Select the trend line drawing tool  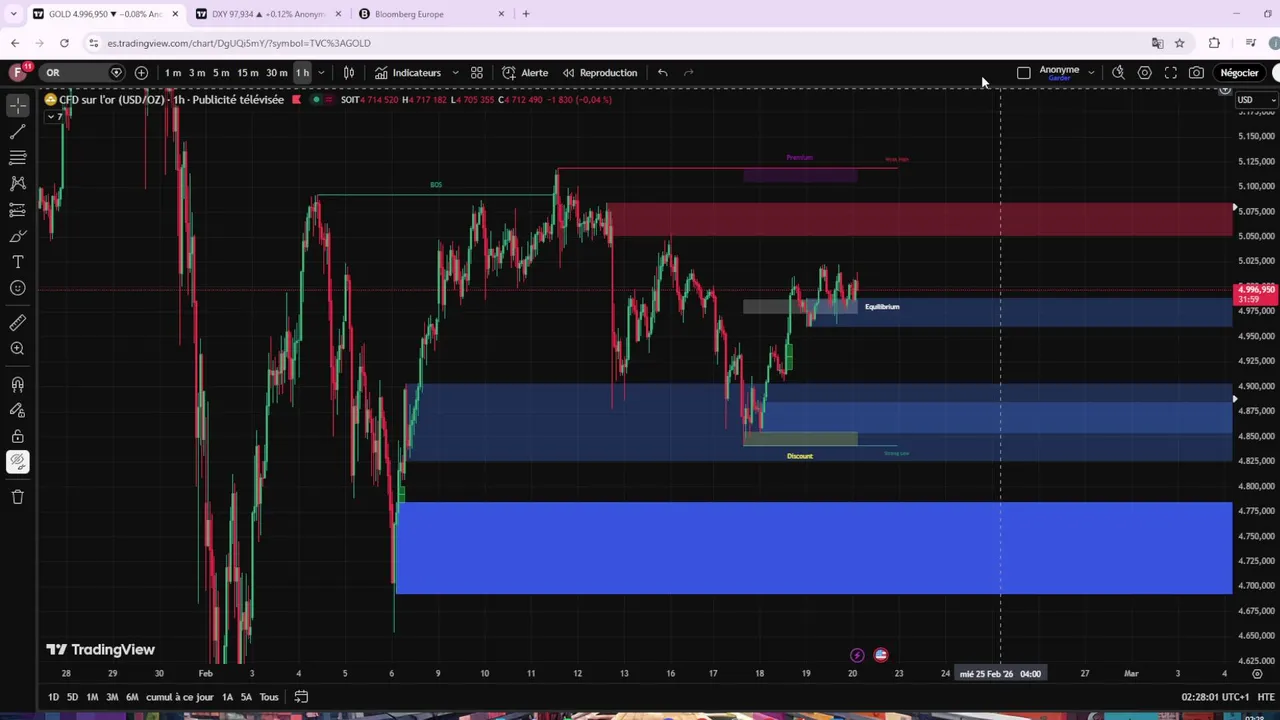pyautogui.click(x=17, y=131)
